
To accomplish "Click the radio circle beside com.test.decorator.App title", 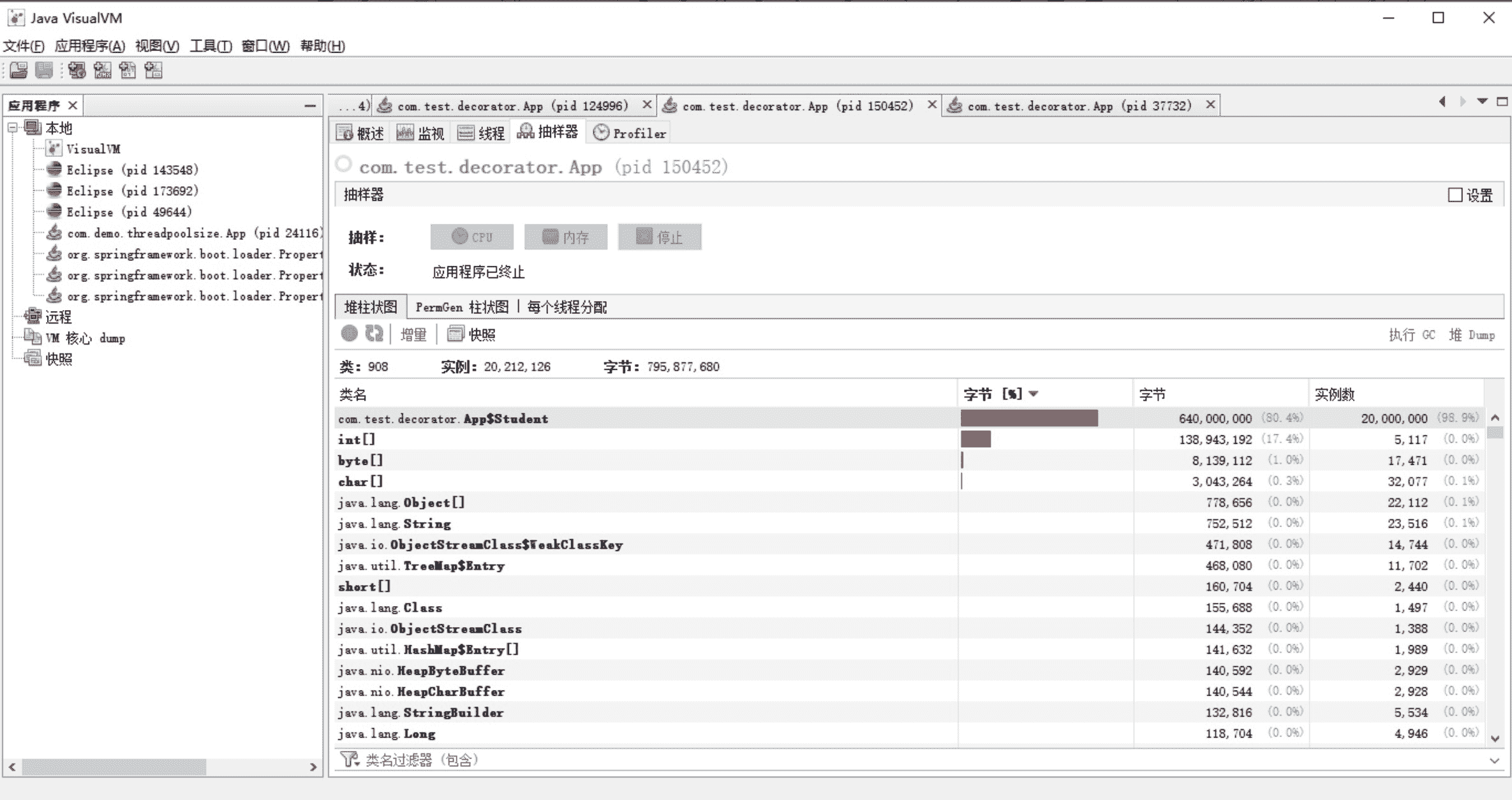I will pyautogui.click(x=344, y=165).
